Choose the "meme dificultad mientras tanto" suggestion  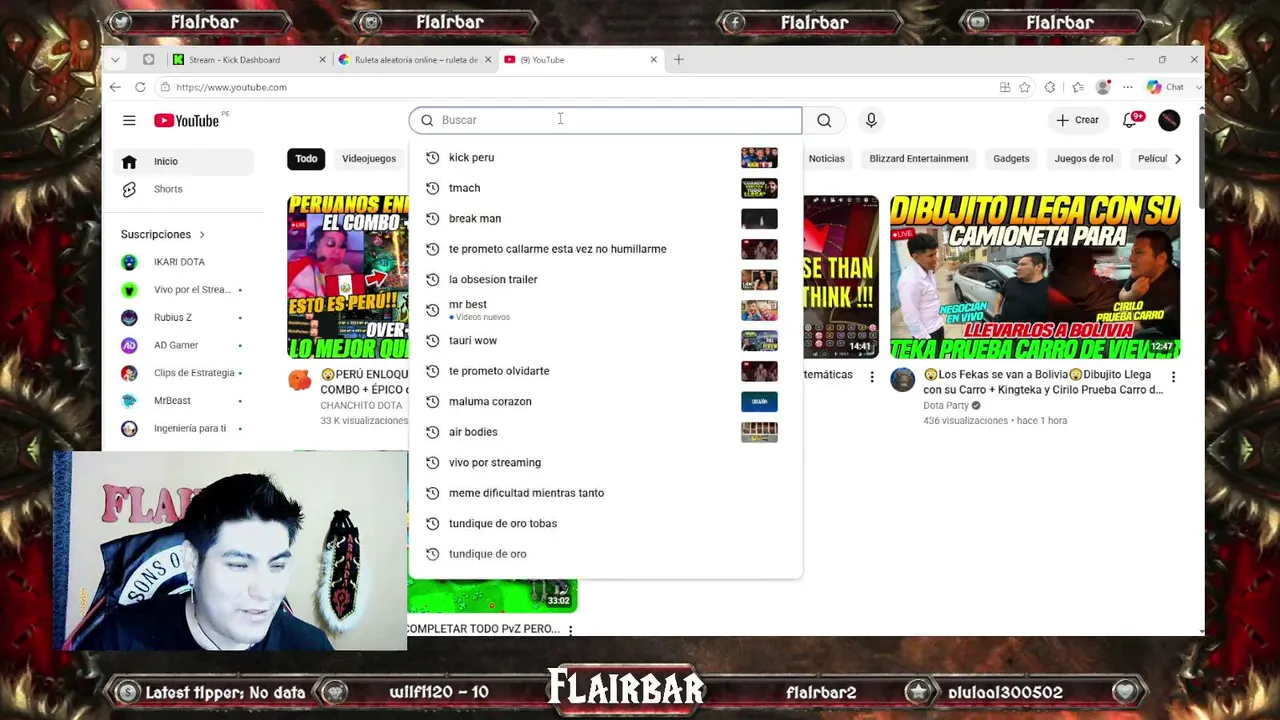[x=605, y=493]
